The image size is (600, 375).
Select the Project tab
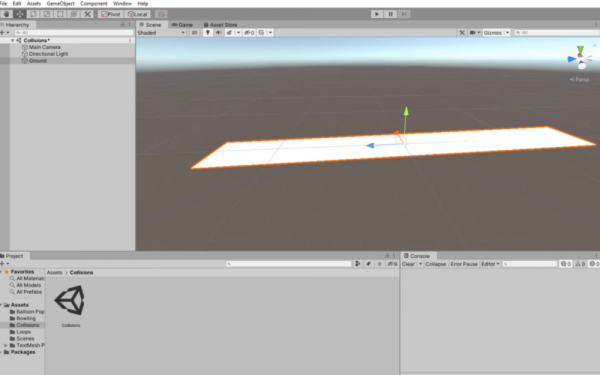[13, 256]
